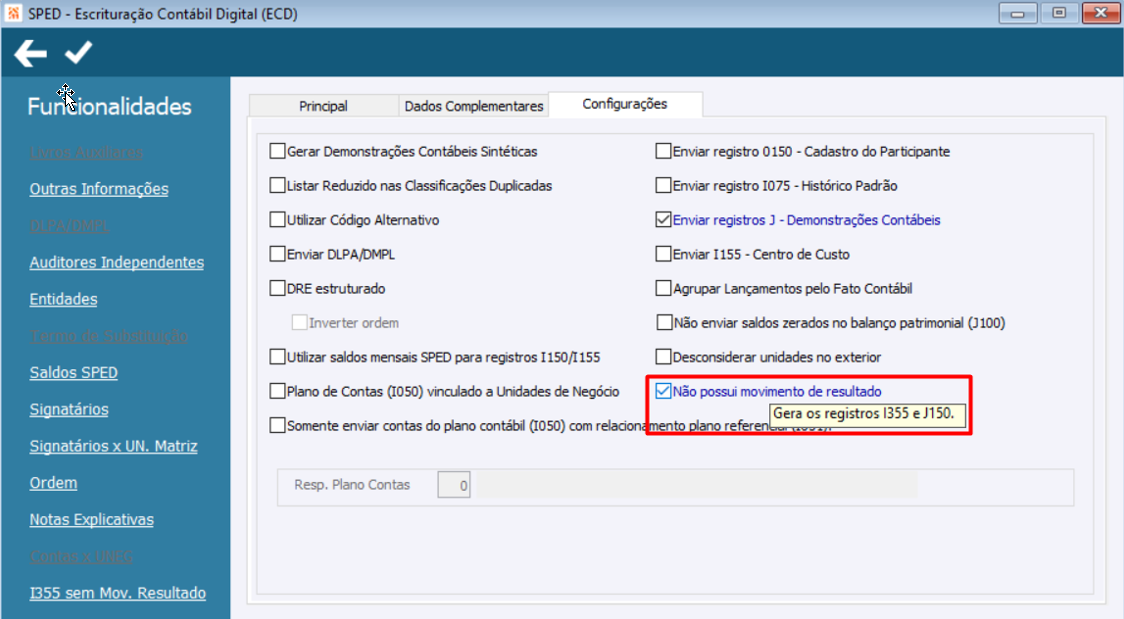Screen dimensions: 1124x619
Task: Enable Enviar I155 Centro de Custo
Action: click(663, 254)
